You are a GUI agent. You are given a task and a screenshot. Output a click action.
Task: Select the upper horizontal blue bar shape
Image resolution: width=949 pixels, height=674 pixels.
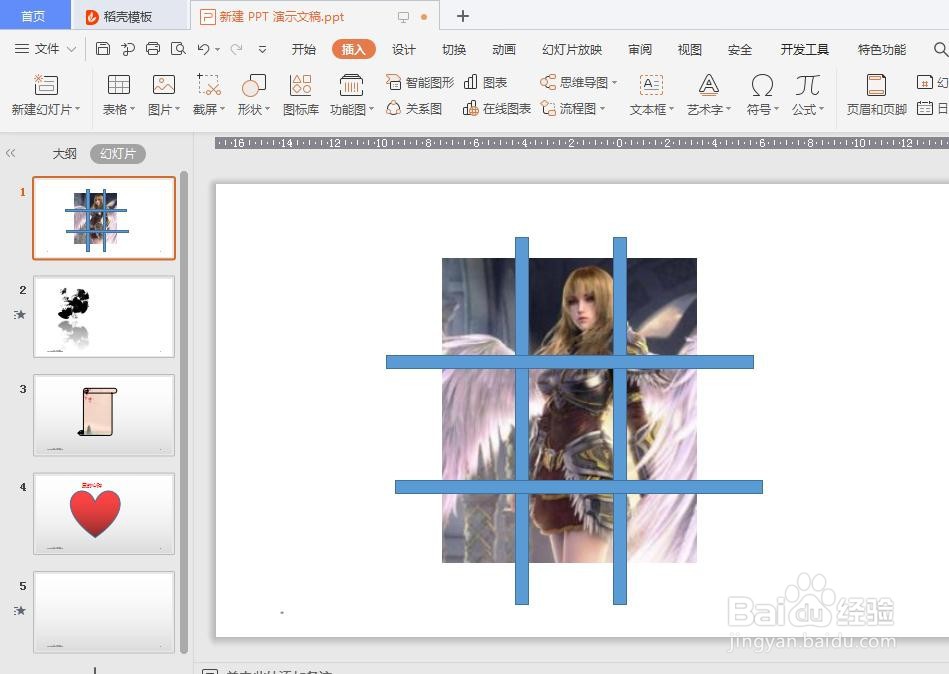pos(570,362)
